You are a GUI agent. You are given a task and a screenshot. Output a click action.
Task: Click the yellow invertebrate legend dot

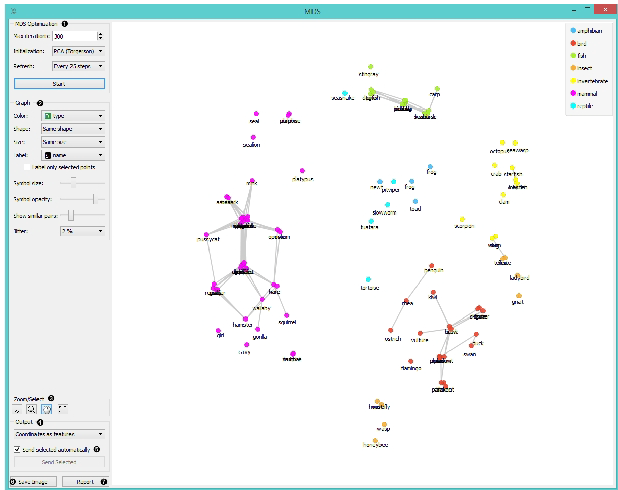click(x=573, y=81)
